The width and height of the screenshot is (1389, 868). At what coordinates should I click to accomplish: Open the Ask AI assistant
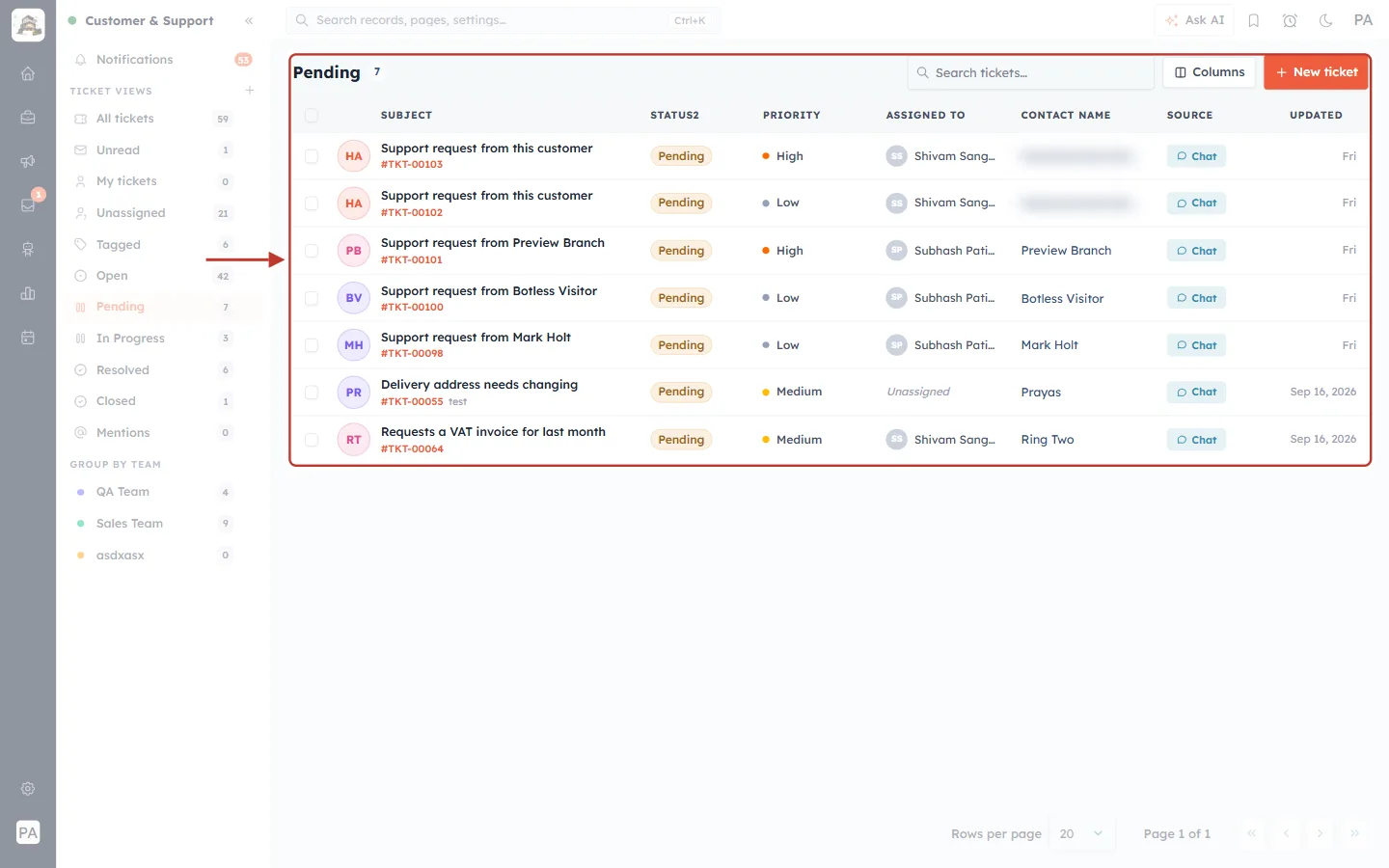tap(1194, 20)
